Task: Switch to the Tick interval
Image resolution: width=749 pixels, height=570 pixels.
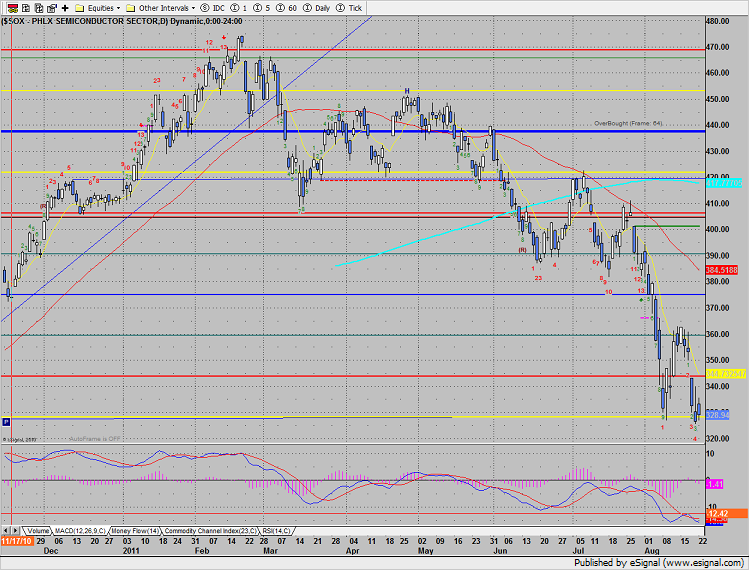Action: click(349, 8)
